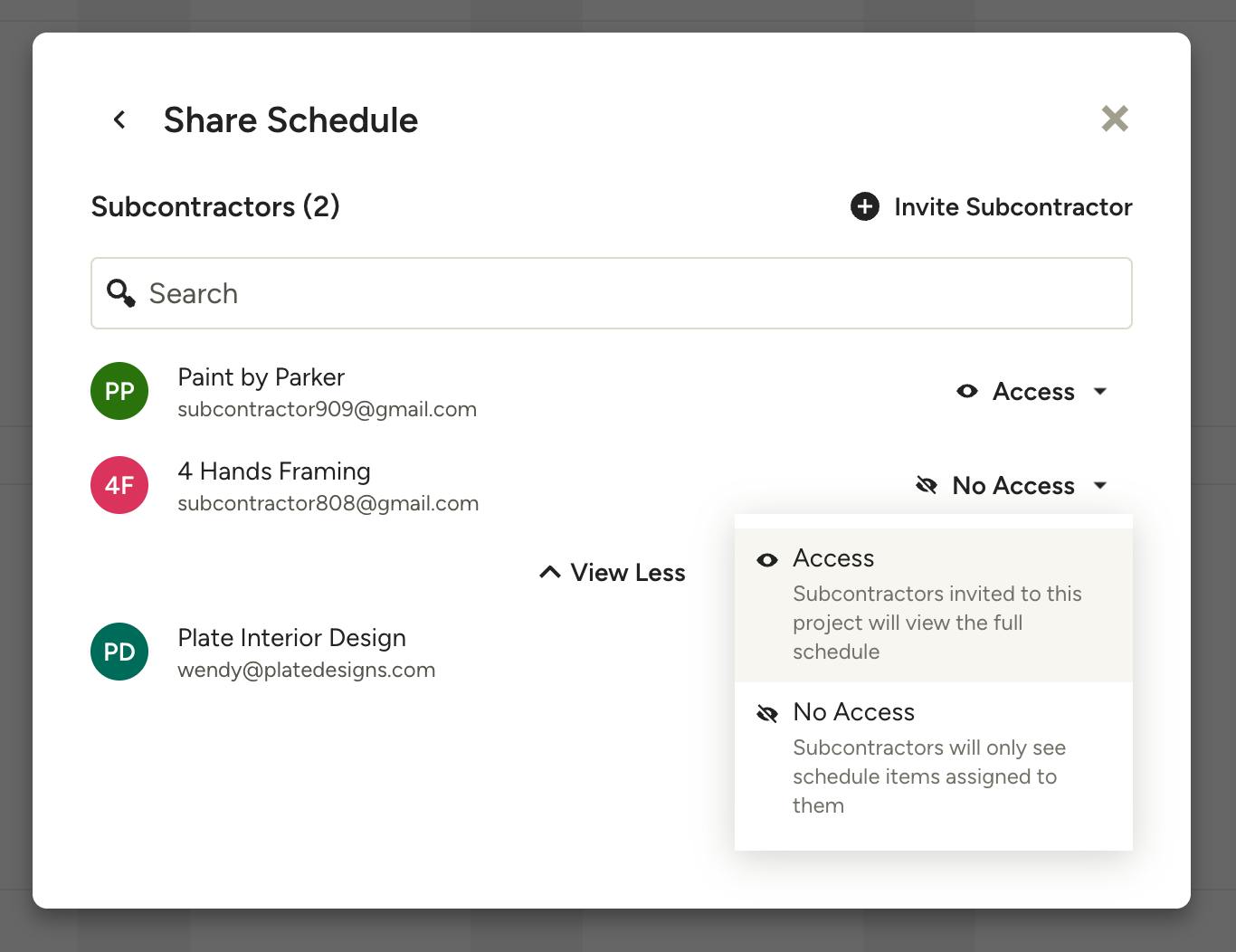Select Access option in the dropdown menu

point(933,603)
